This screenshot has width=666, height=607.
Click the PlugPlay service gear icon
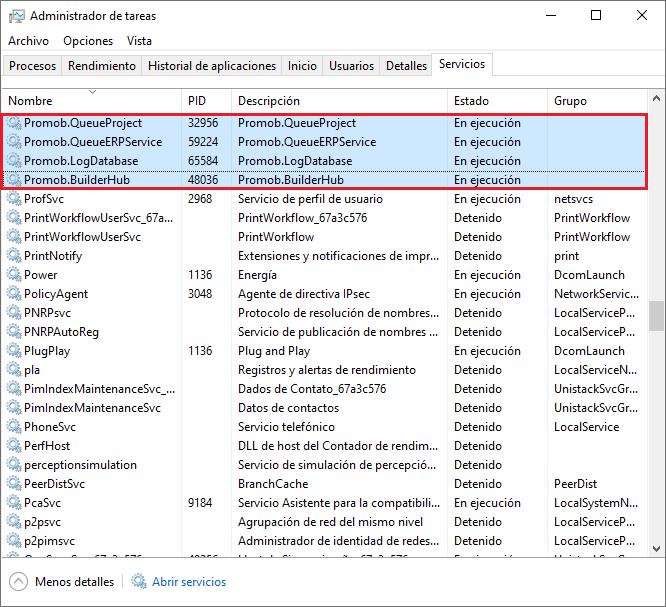[x=14, y=351]
